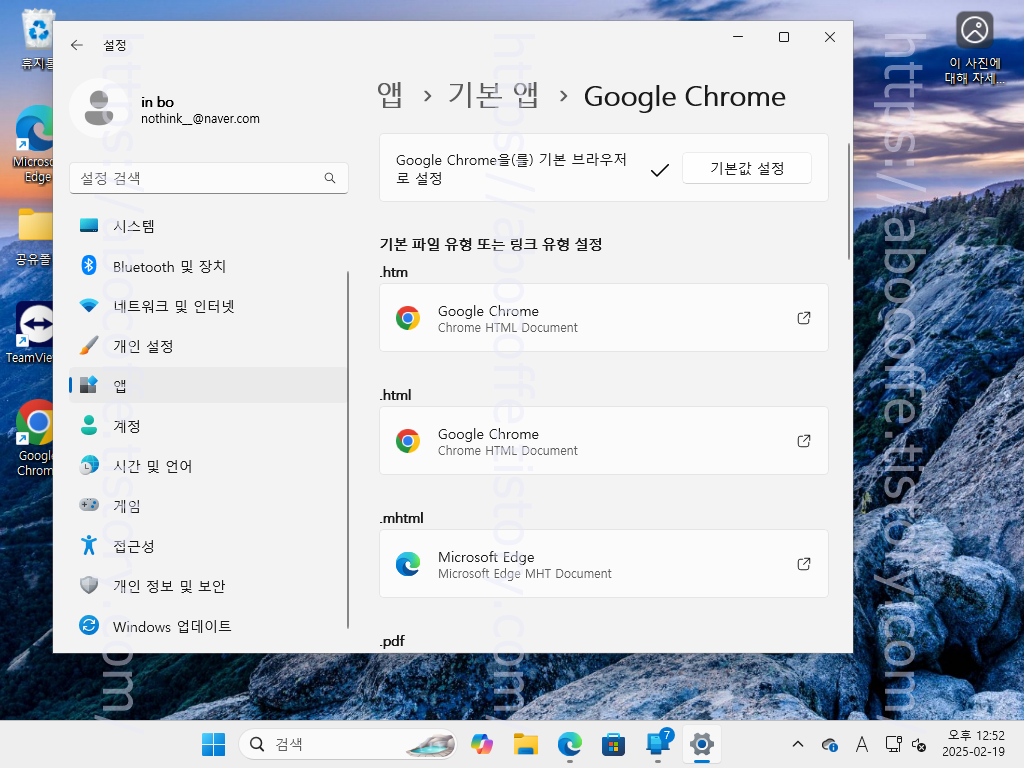The width and height of the screenshot is (1024, 768).
Task: Click the open-external icon on .htm row
Action: 804,318
